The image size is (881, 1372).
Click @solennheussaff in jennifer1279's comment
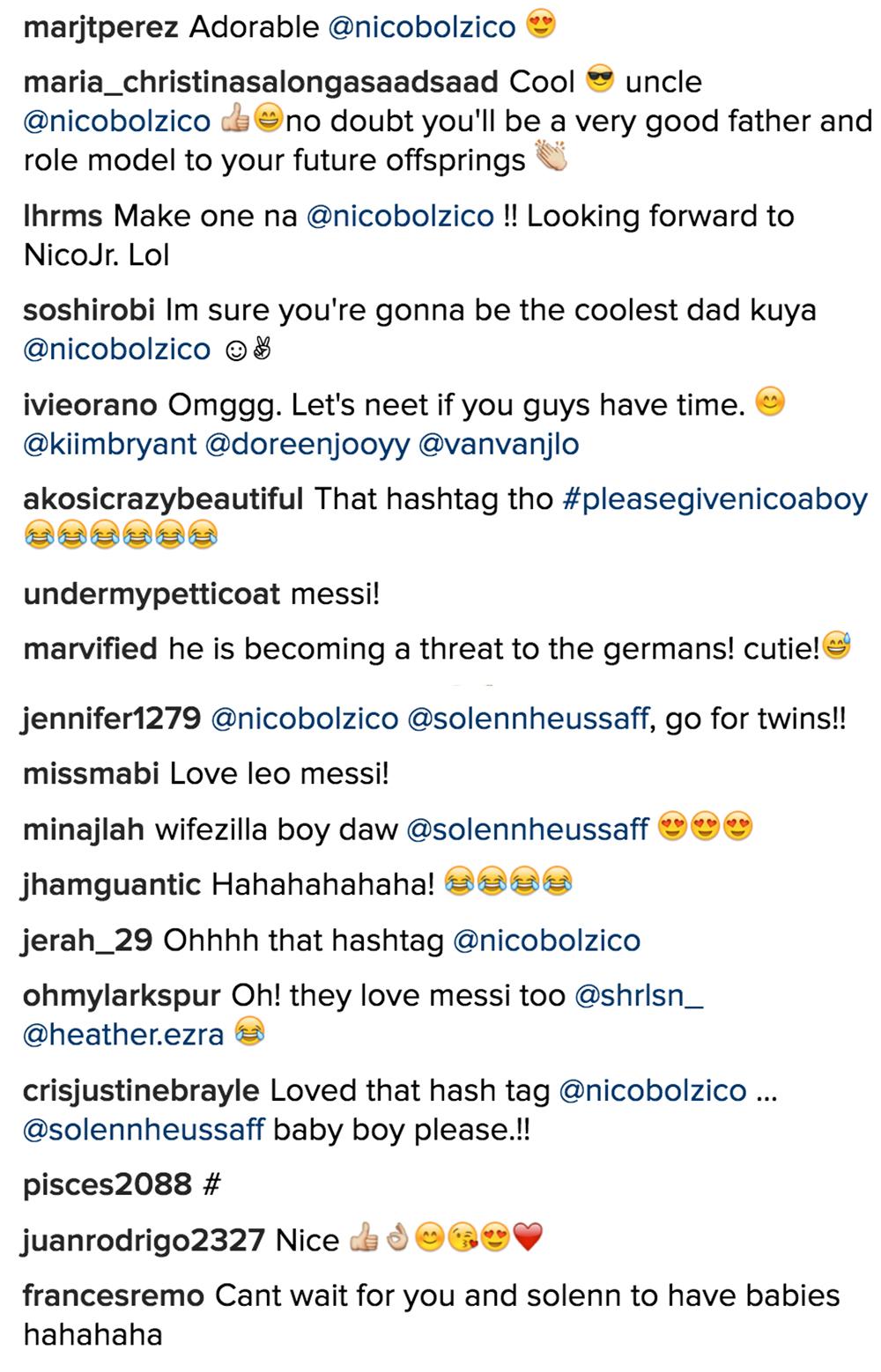(529, 719)
